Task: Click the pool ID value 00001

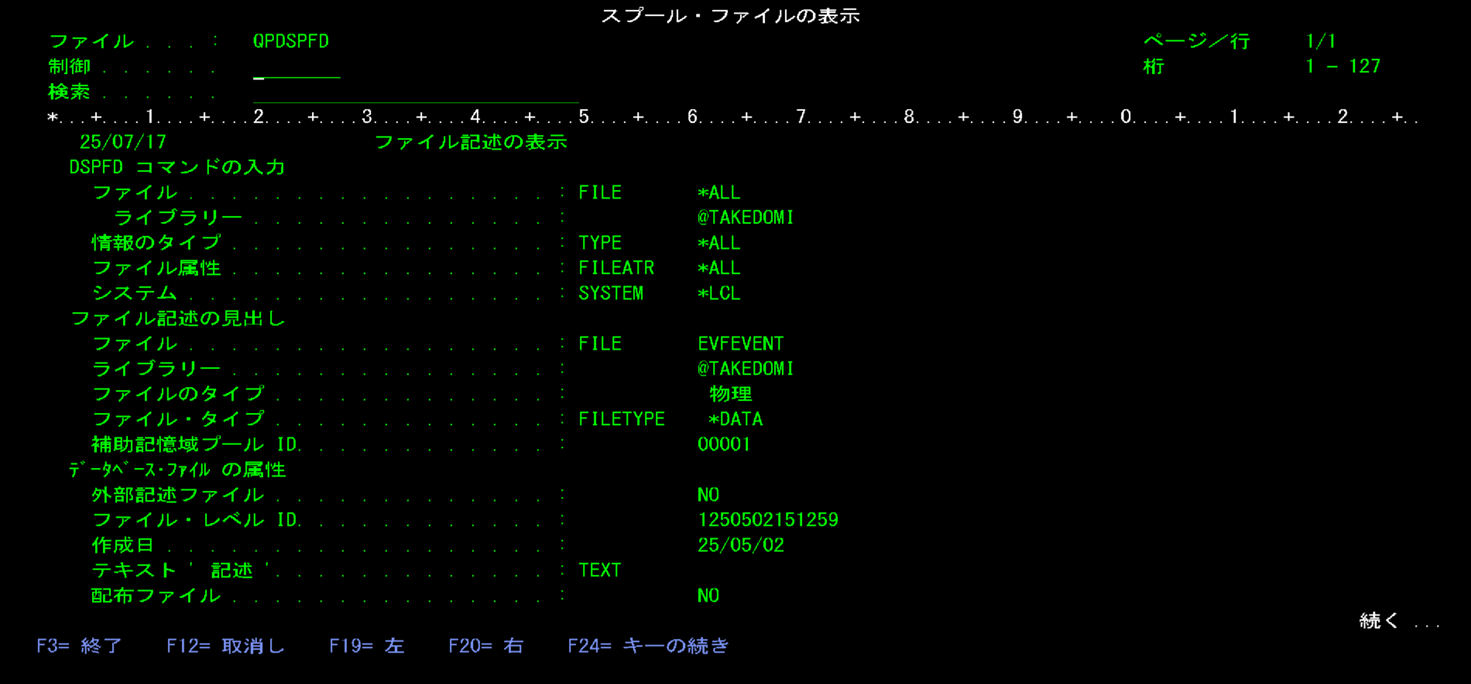Action: pos(724,444)
